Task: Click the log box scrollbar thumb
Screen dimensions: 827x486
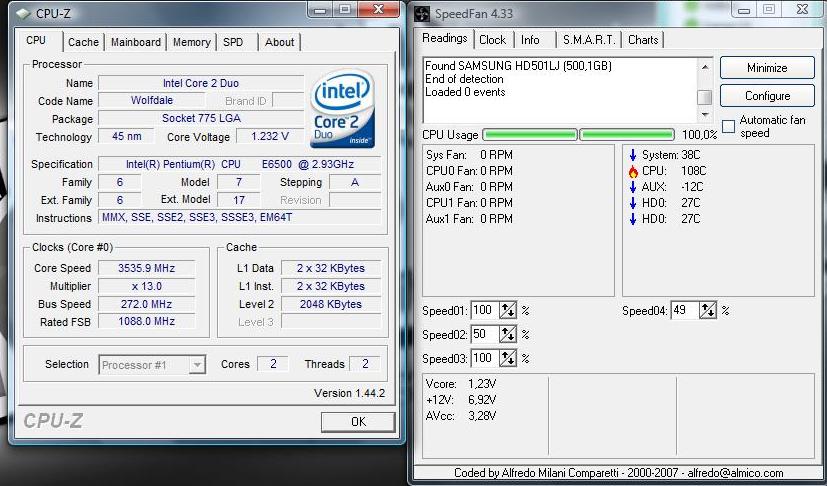Action: (x=704, y=98)
